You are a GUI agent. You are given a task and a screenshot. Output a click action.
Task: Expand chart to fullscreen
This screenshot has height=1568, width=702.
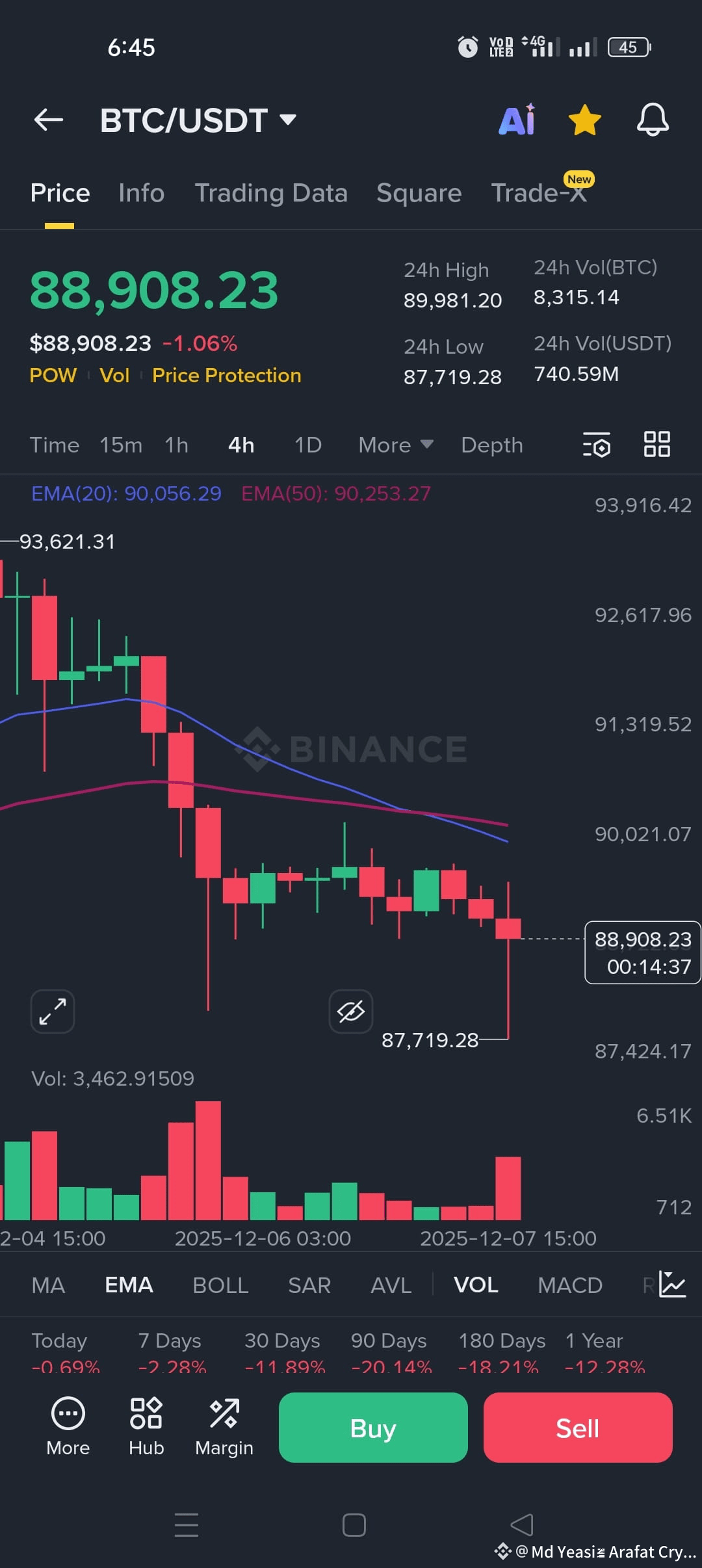pos(53,1011)
